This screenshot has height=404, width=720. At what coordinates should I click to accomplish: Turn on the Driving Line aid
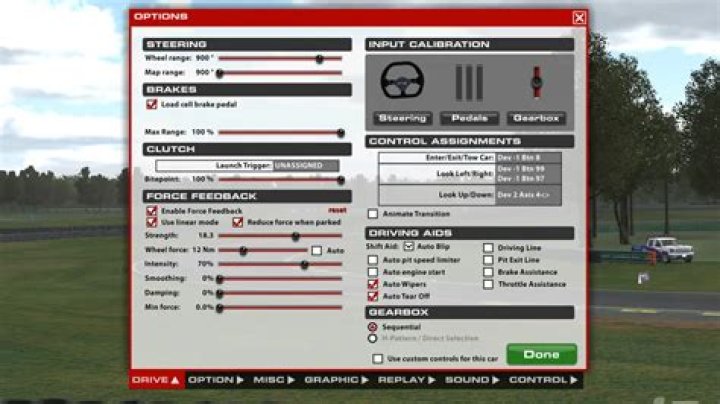tap(488, 247)
